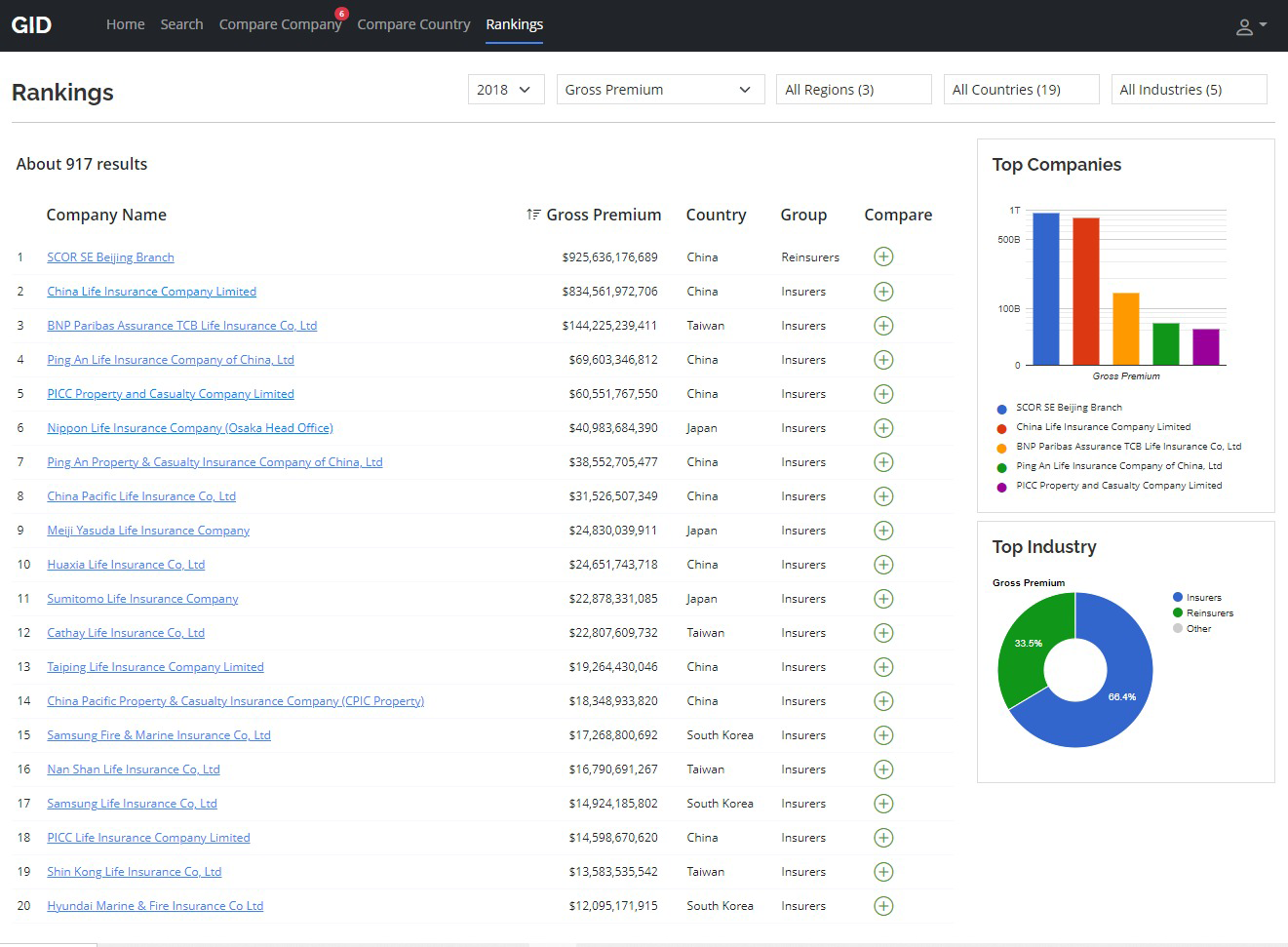Add Nippon Life Insurance Company to compare

pyautogui.click(x=883, y=427)
